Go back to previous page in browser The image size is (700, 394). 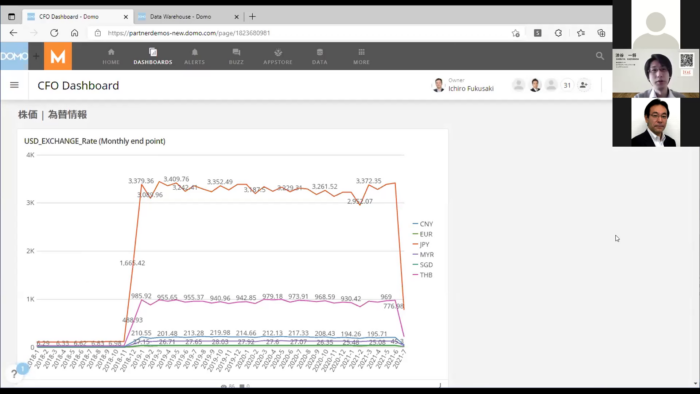tap(13, 33)
